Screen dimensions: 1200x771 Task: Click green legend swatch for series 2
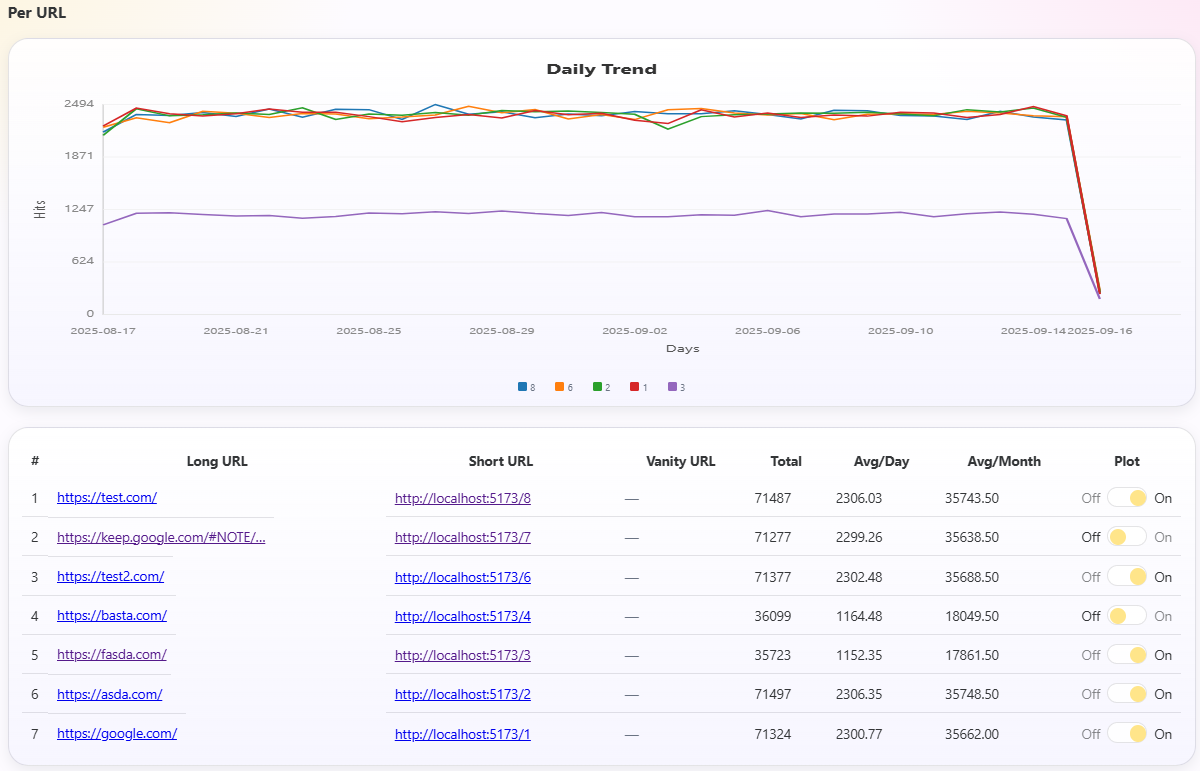[x=597, y=387]
